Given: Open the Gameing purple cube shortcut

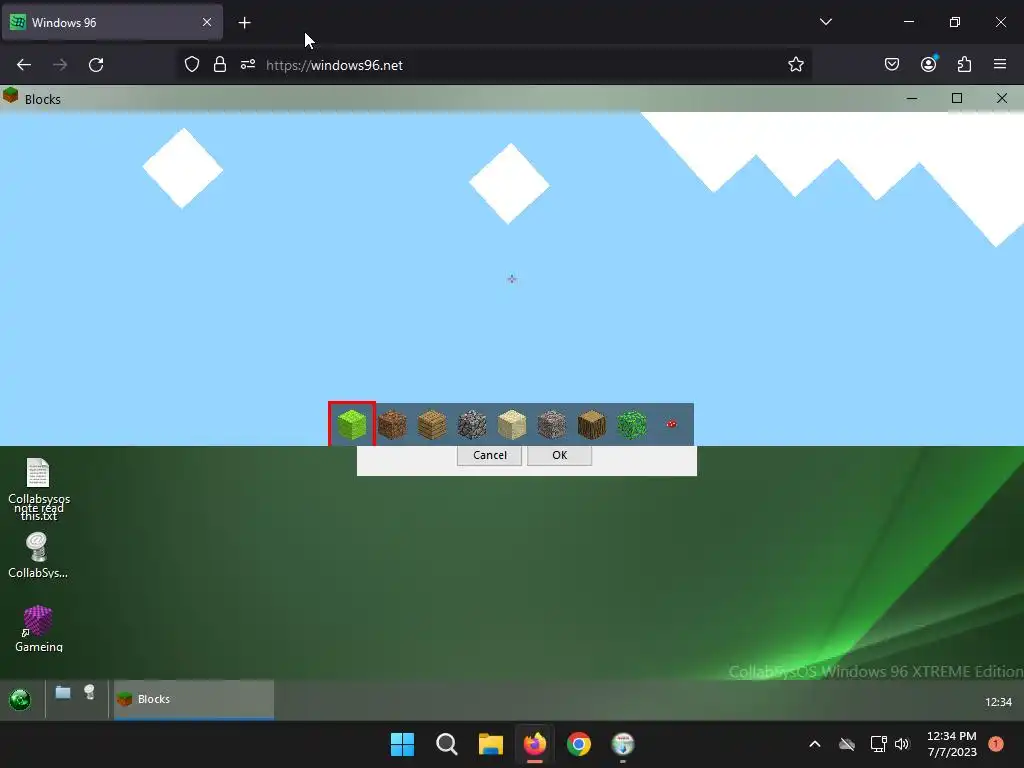Looking at the screenshot, I should tap(39, 629).
